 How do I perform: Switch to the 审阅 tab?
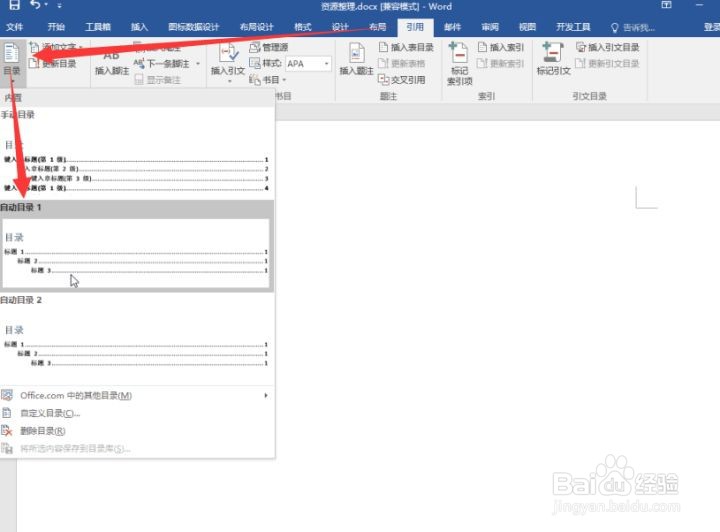point(490,27)
